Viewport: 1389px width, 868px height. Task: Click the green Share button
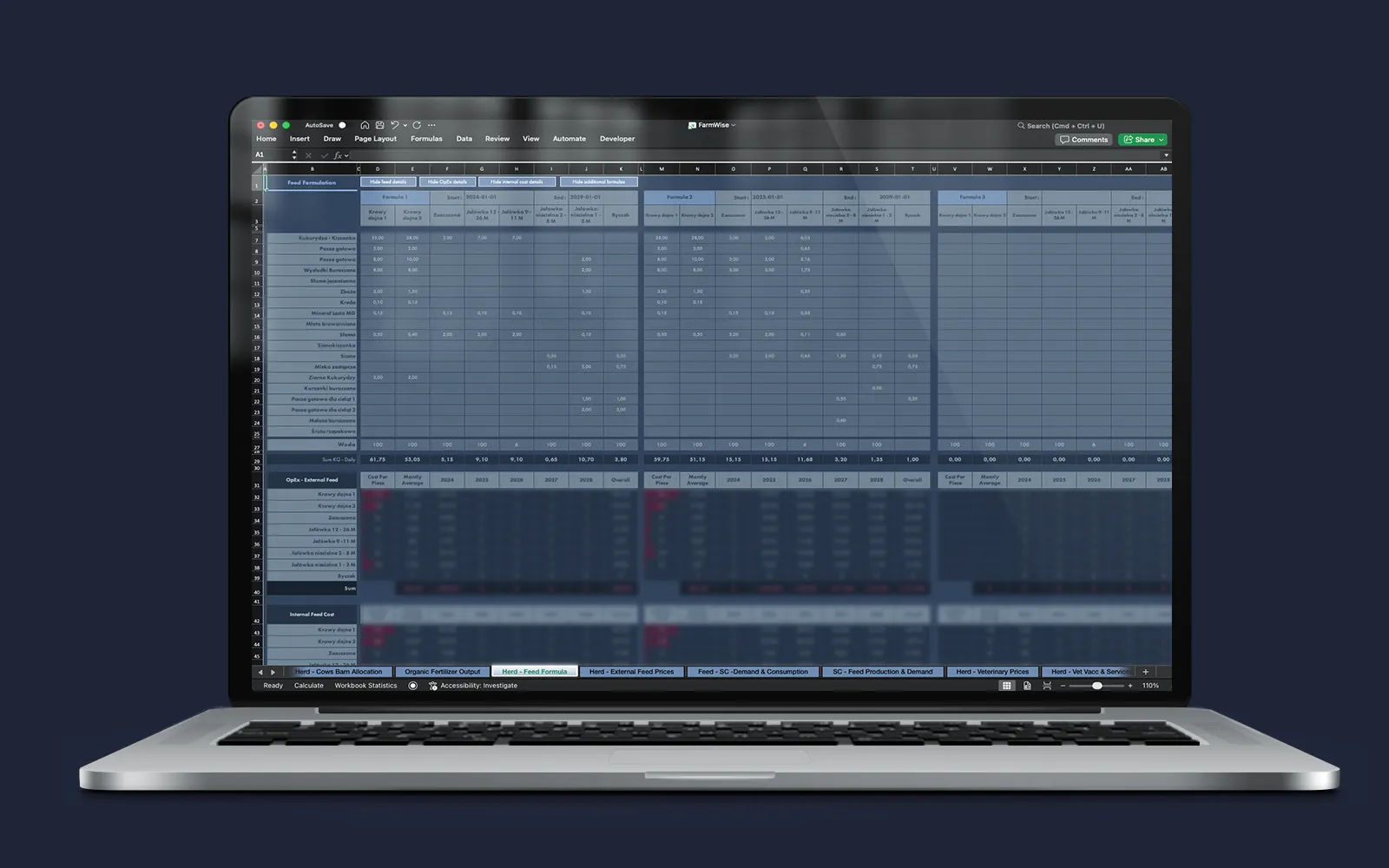point(1142,140)
